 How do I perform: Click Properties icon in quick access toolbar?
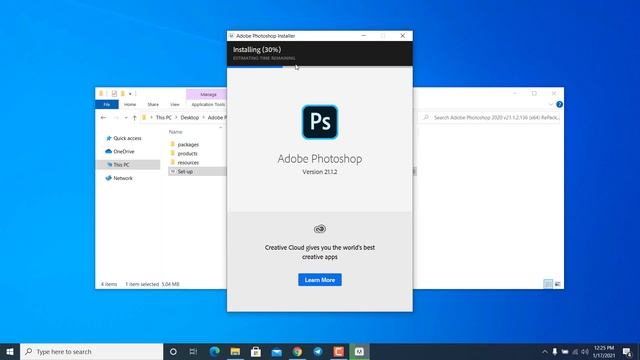(x=114, y=94)
